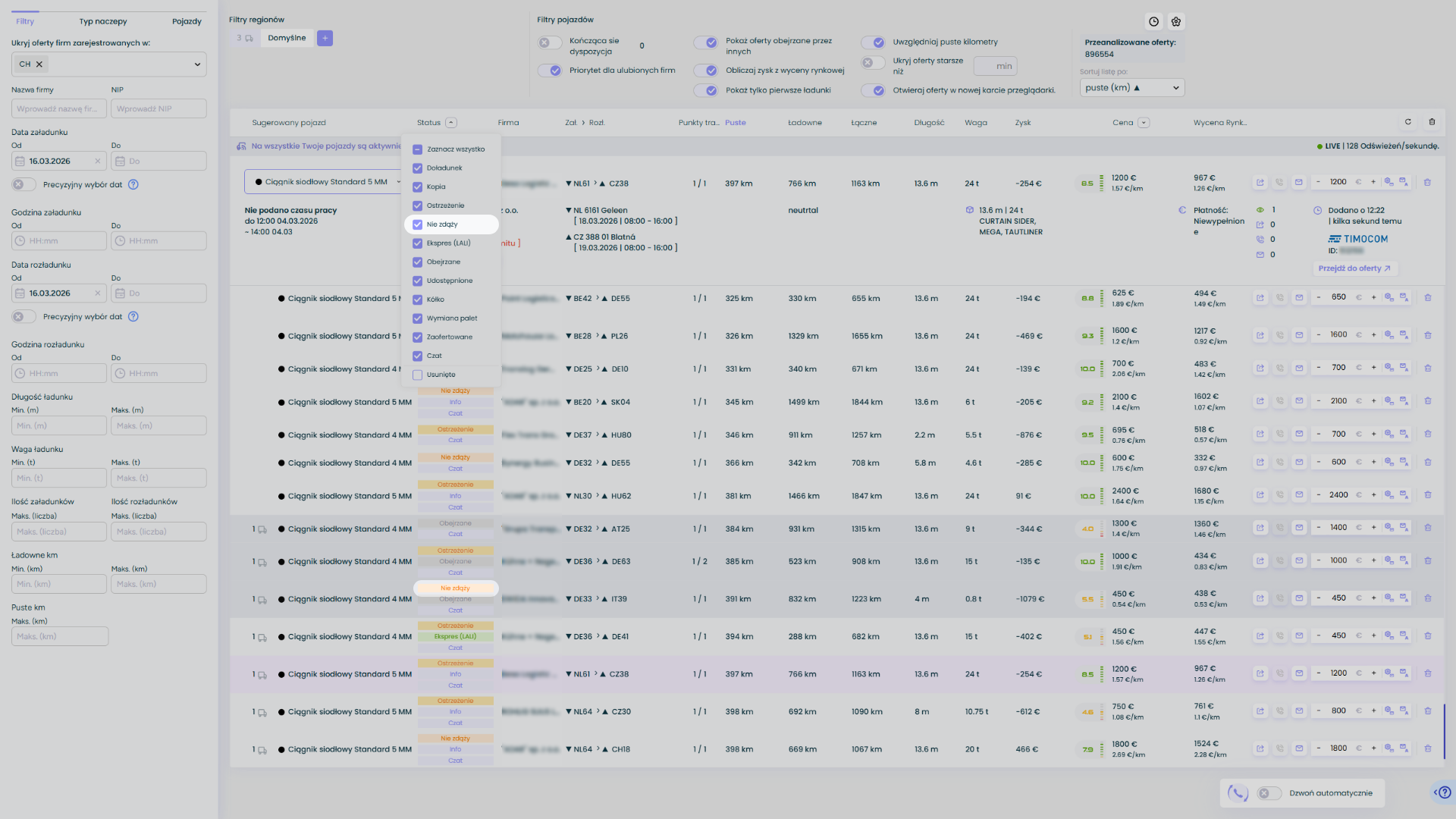Viewport: 1456px width, 819px height.
Task: Click Przejdź do oferty link
Action: pos(1354,268)
